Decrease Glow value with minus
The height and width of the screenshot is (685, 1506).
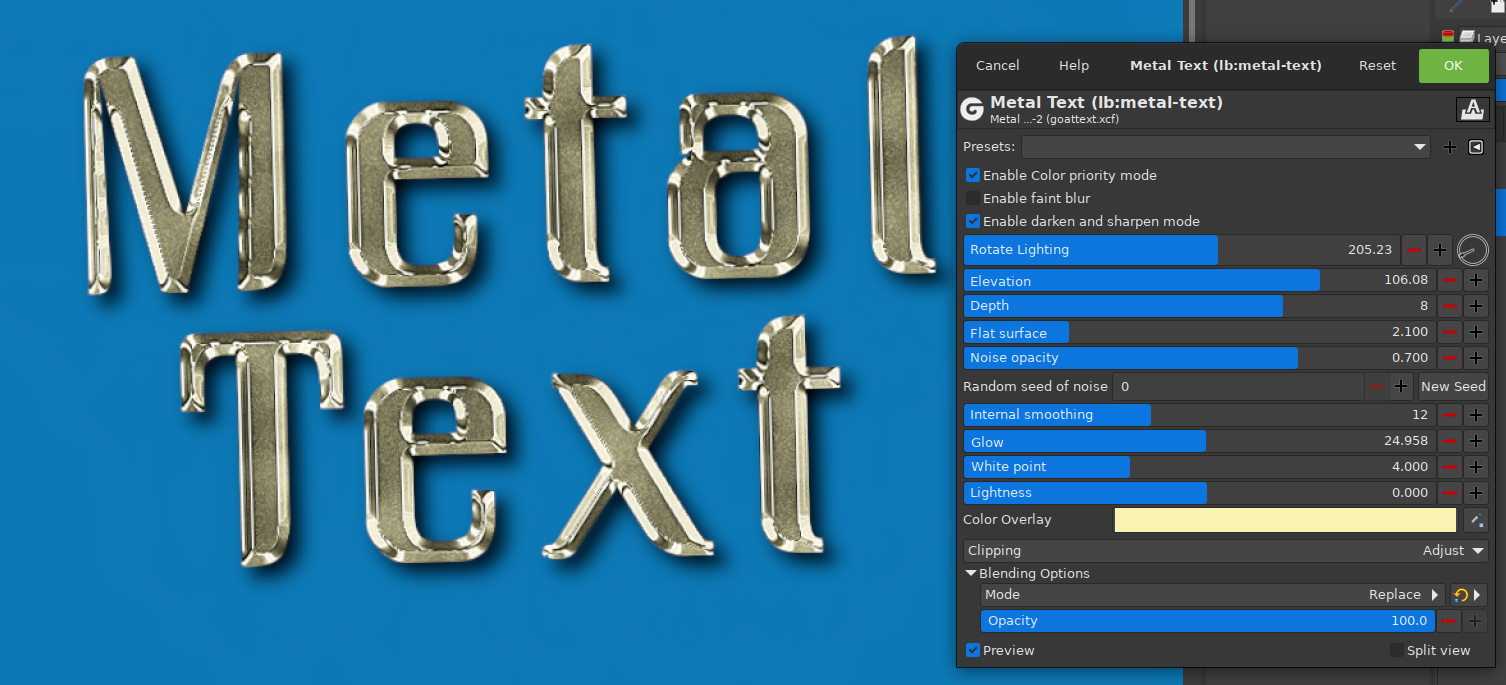[x=1449, y=441]
